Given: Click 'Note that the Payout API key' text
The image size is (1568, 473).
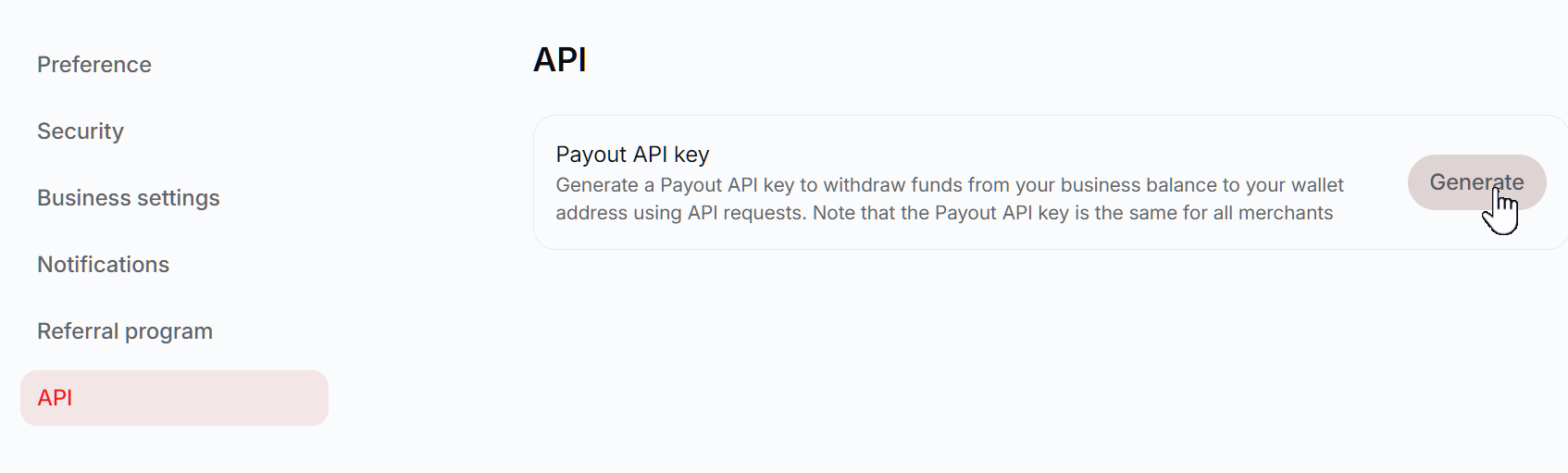Looking at the screenshot, I should 940,213.
